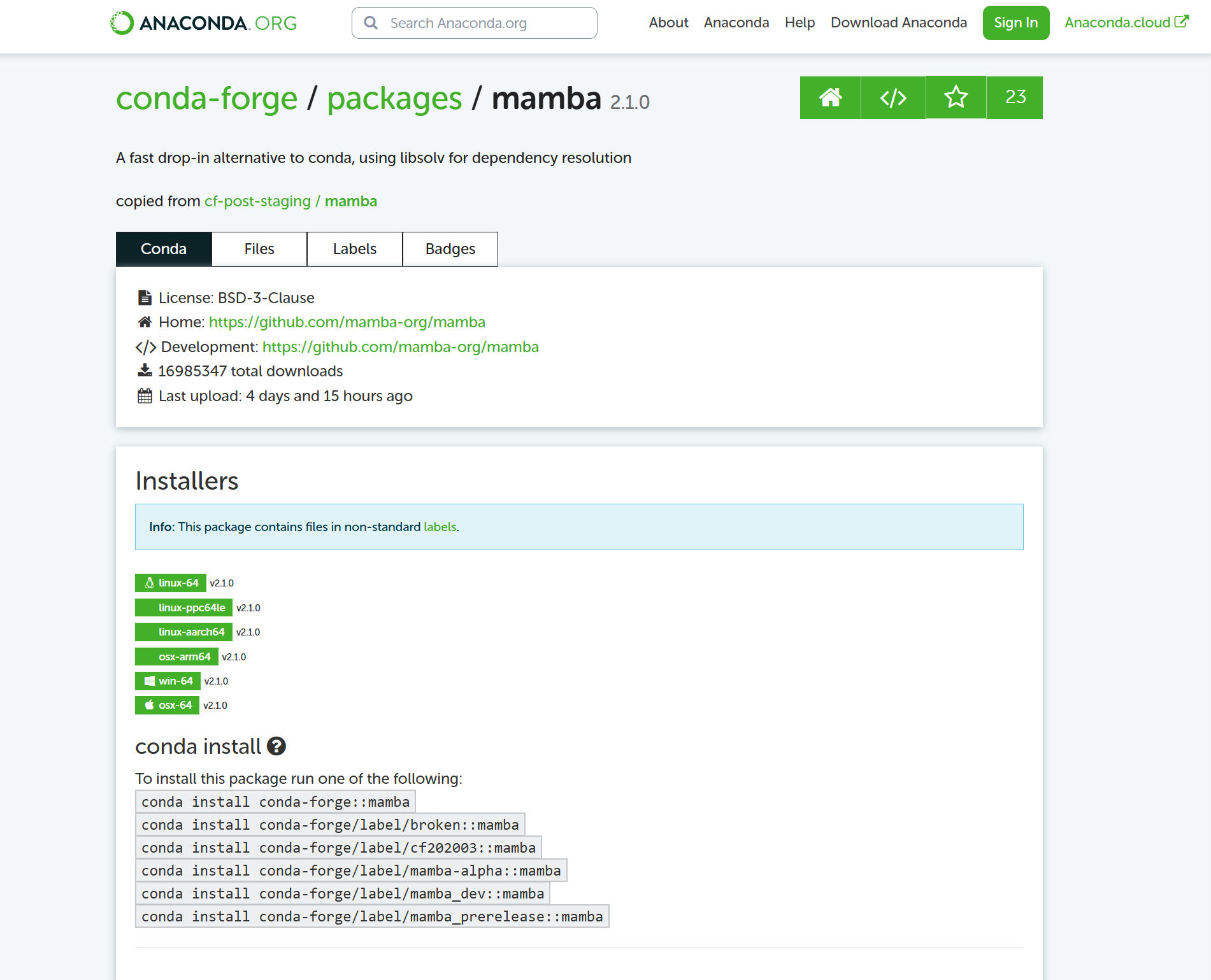This screenshot has height=980, width=1211.
Task: Open the cf-post-staging link
Action: coord(257,201)
